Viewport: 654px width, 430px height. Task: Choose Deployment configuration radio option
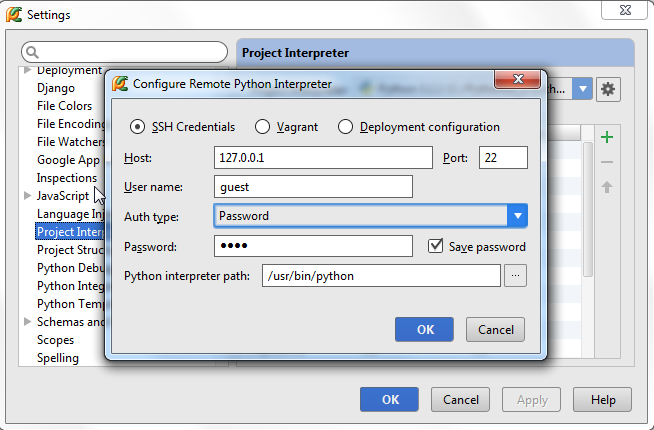click(x=345, y=127)
